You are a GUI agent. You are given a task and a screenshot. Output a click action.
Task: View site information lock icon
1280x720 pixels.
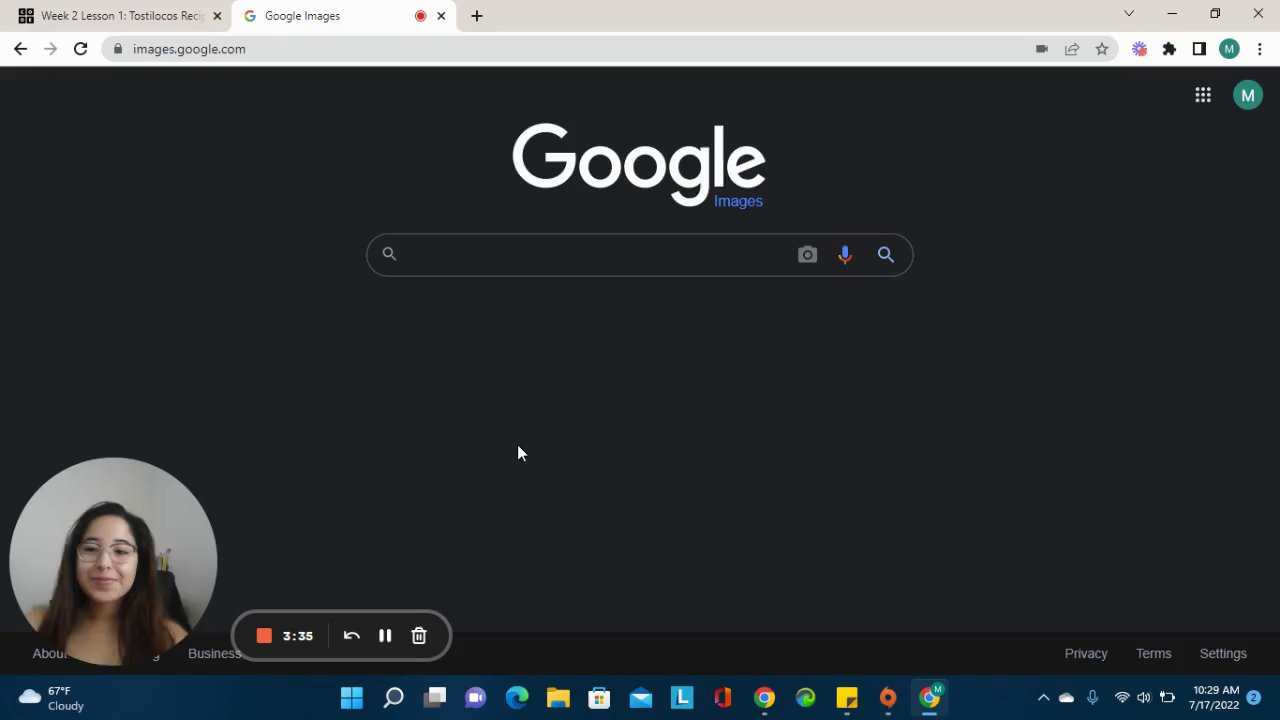coord(118,49)
